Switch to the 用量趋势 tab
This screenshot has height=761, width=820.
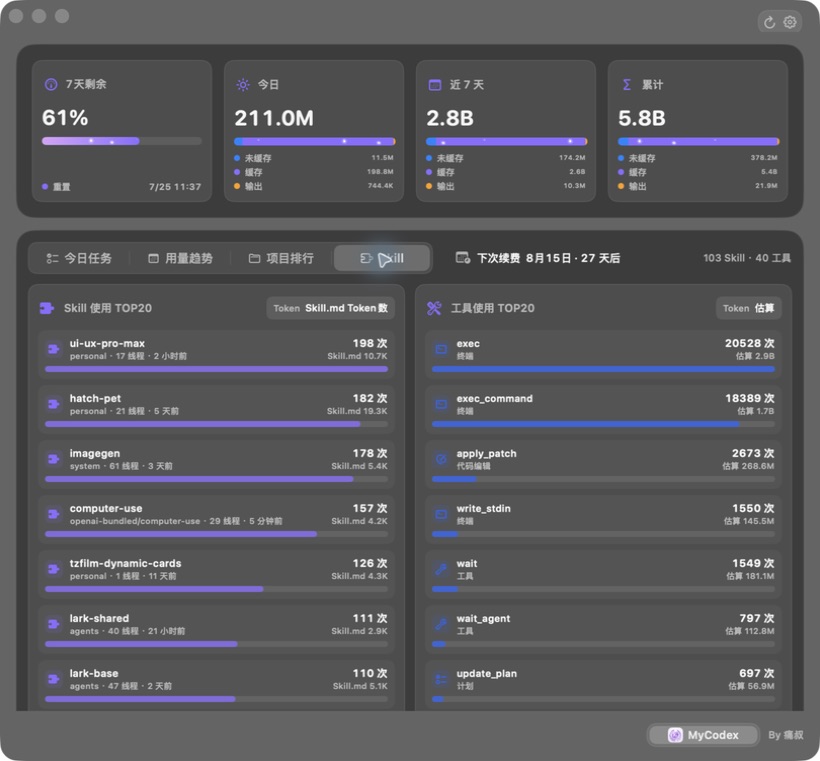tap(180, 258)
